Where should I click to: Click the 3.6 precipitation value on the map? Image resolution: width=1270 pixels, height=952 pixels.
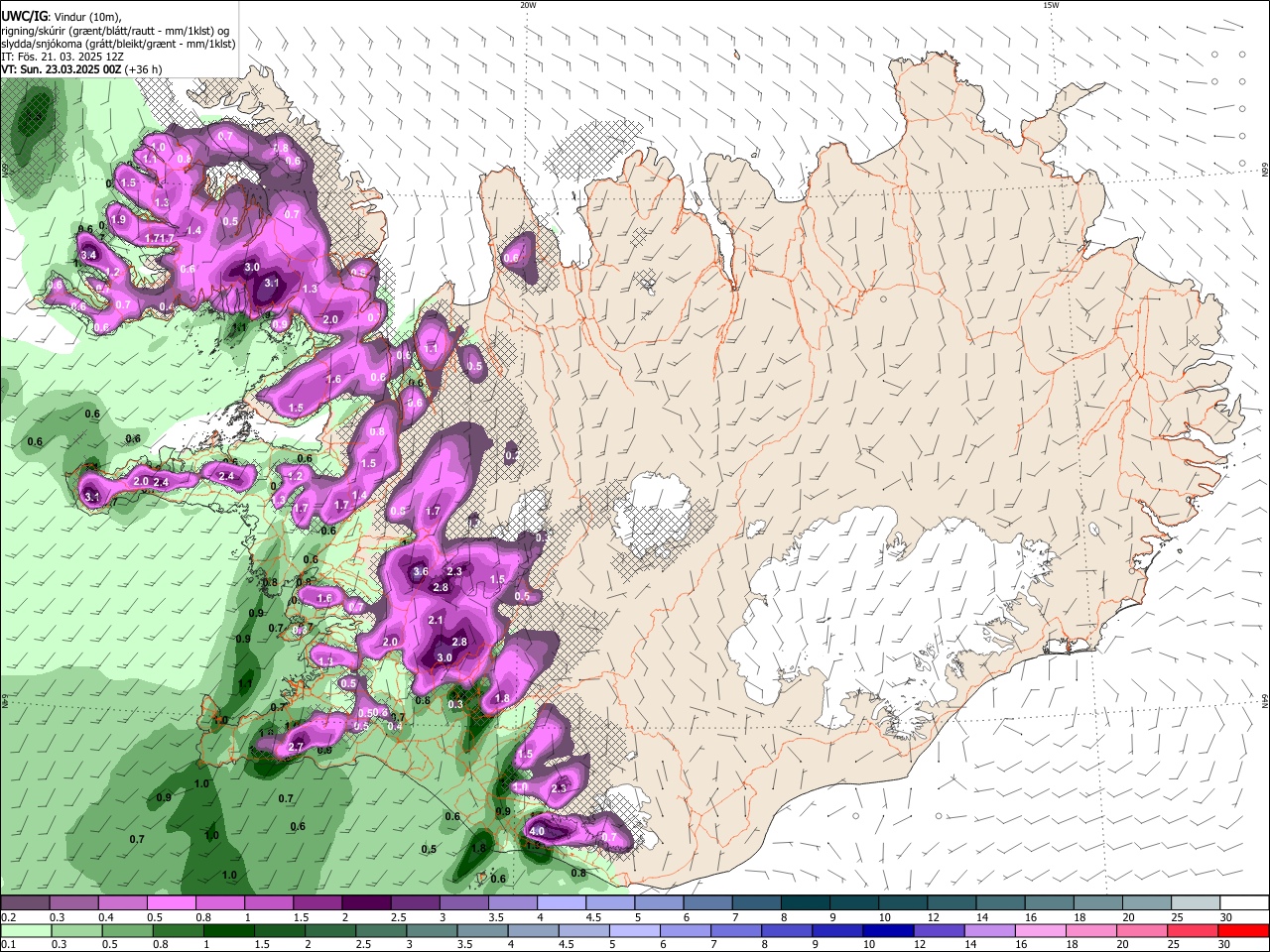click(x=421, y=571)
